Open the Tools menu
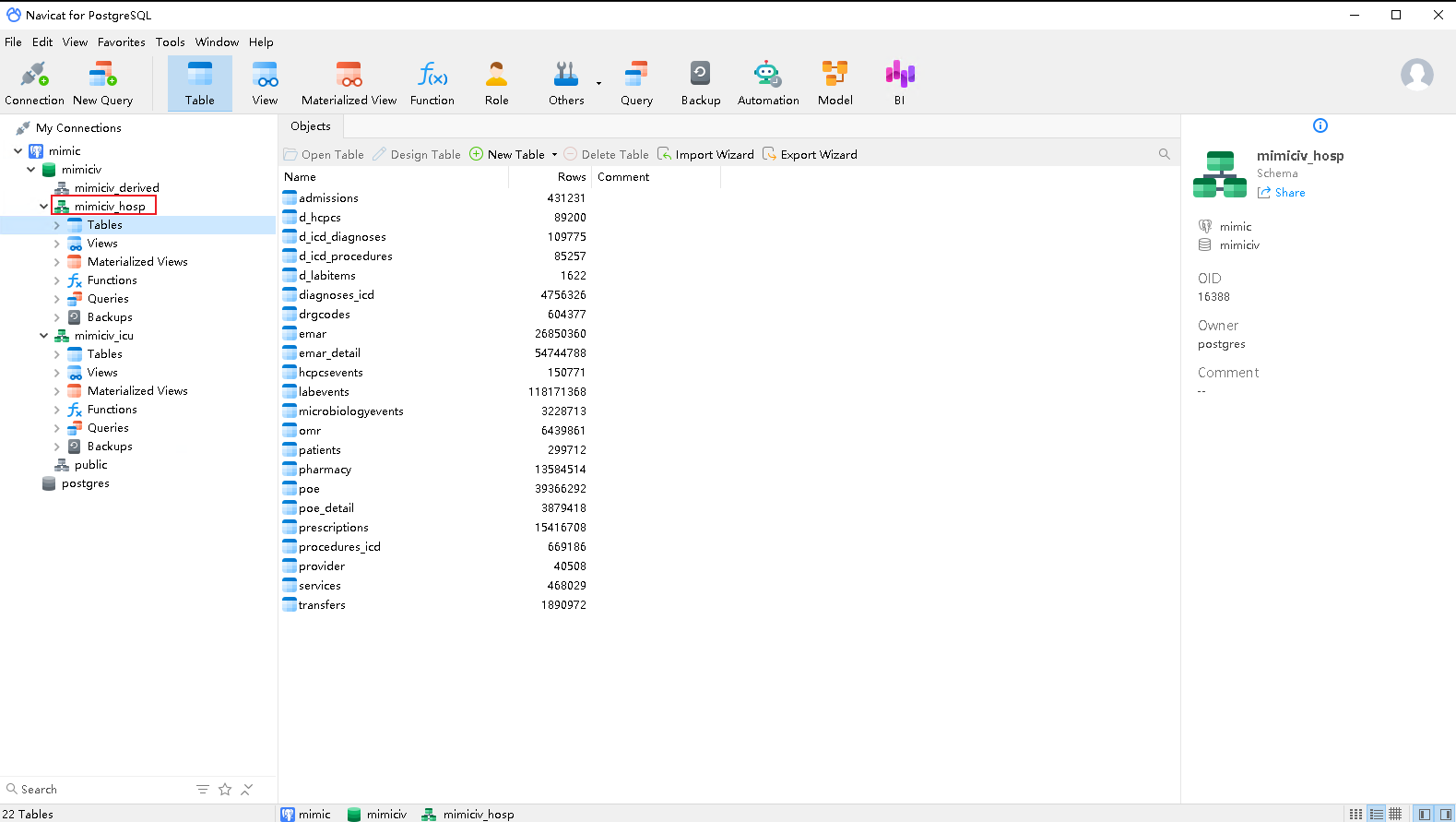The image size is (1456, 822). coord(170,42)
